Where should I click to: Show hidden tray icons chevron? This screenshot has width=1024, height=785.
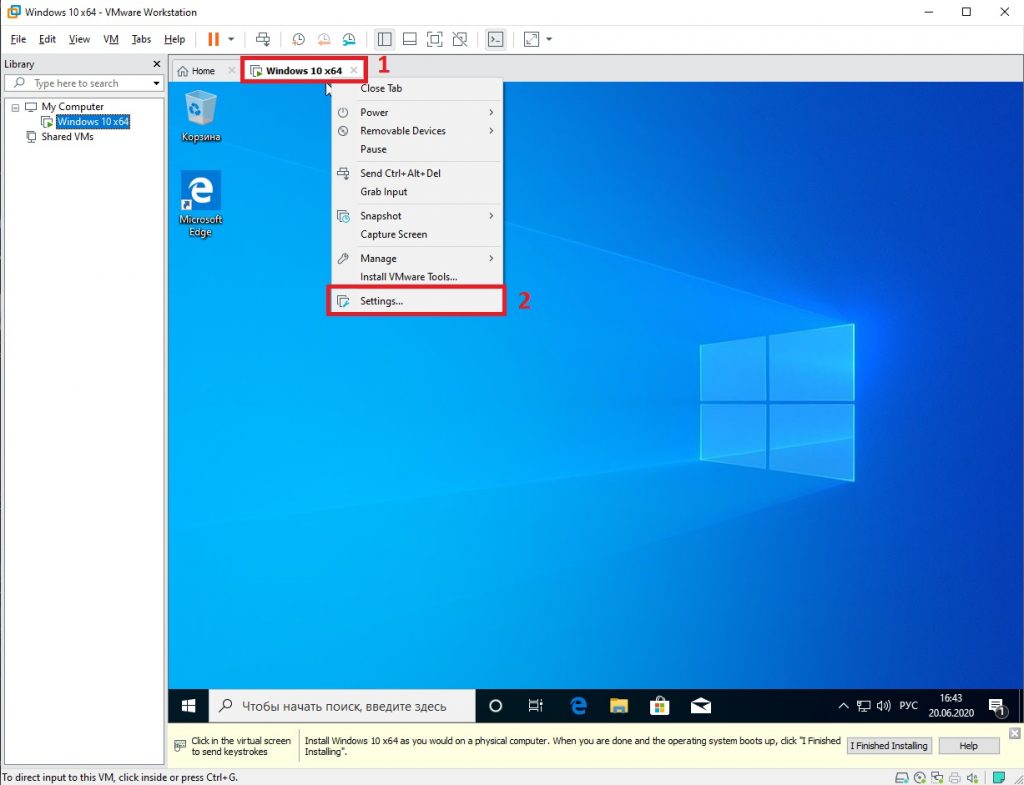[843, 706]
